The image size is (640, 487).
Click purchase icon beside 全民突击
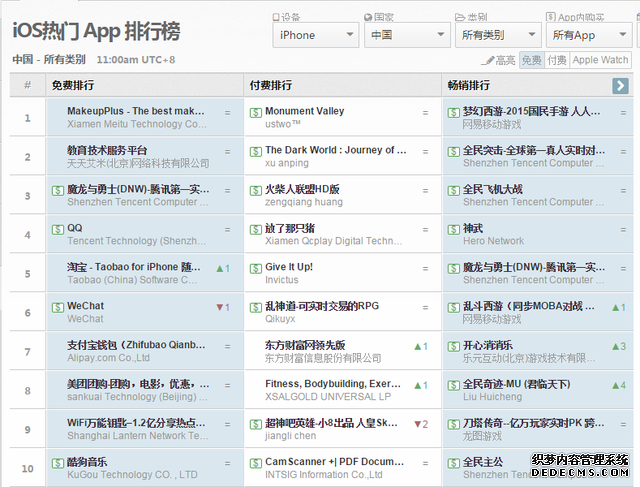[453, 152]
